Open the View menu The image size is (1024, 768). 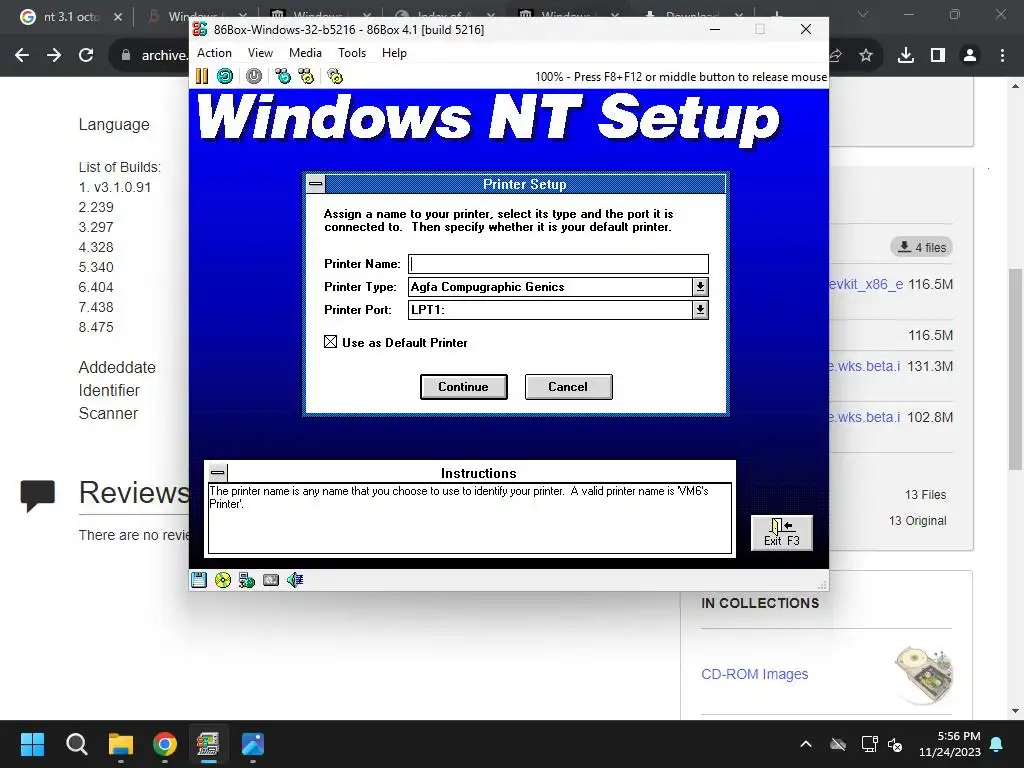click(260, 53)
